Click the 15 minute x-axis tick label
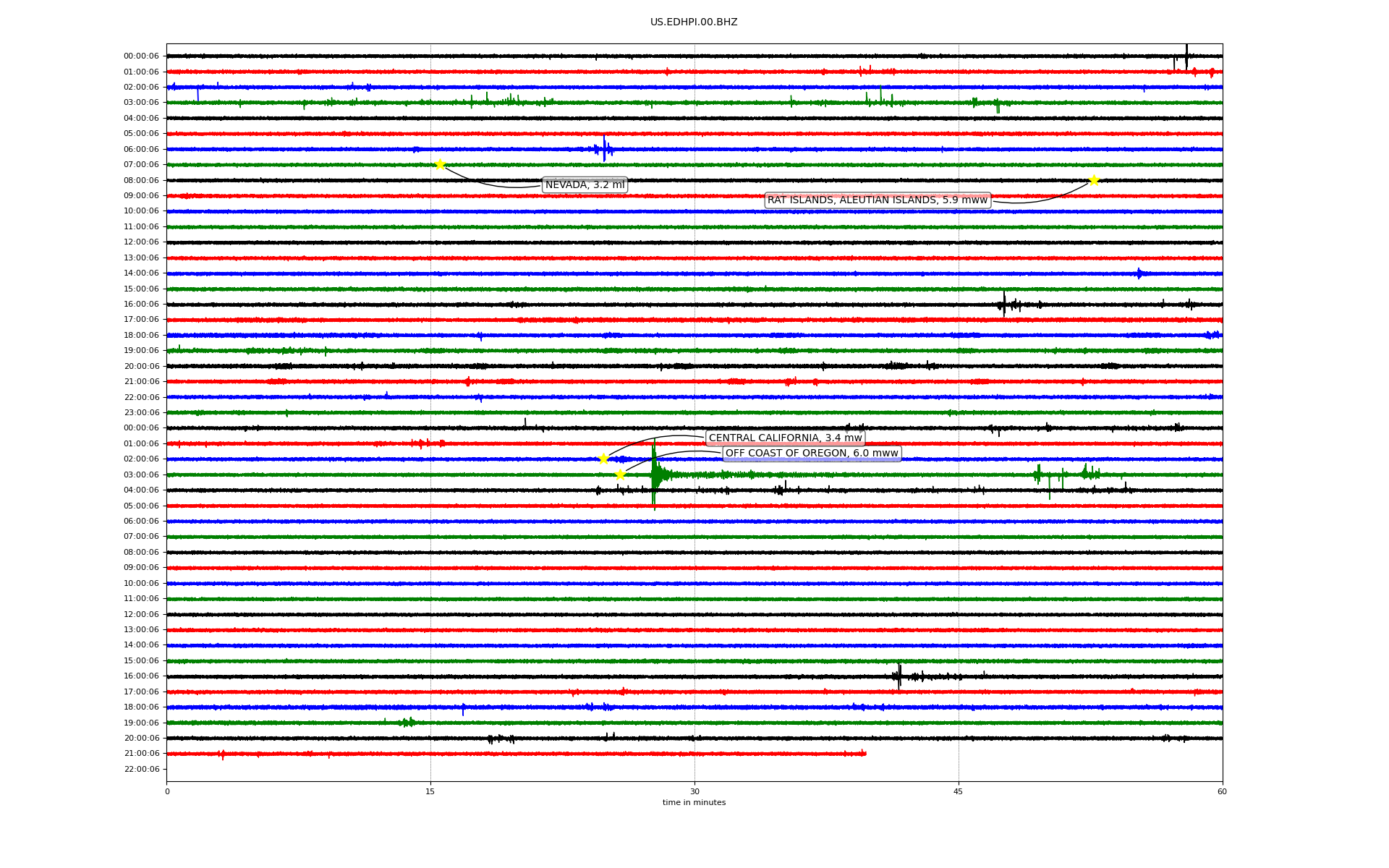 click(430, 791)
